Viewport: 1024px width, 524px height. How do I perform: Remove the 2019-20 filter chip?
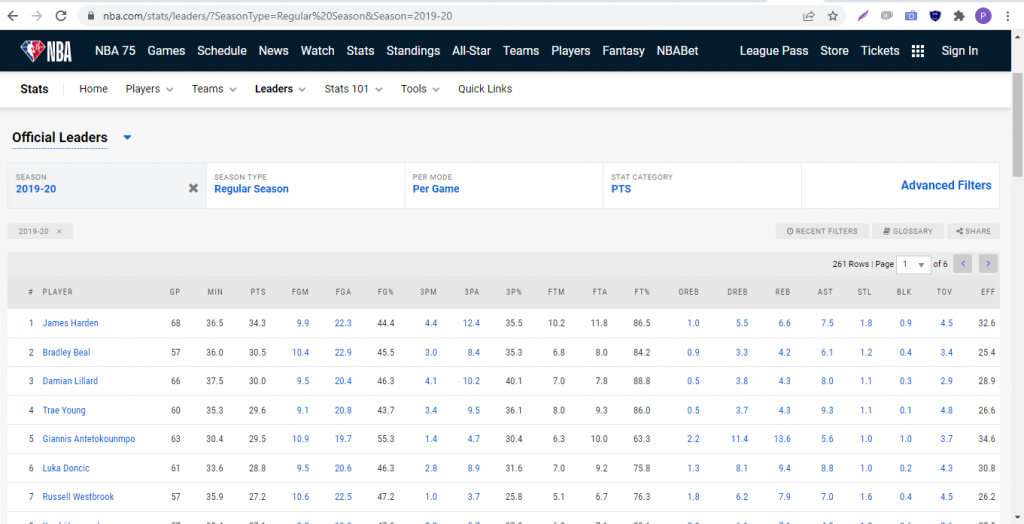[x=59, y=231]
